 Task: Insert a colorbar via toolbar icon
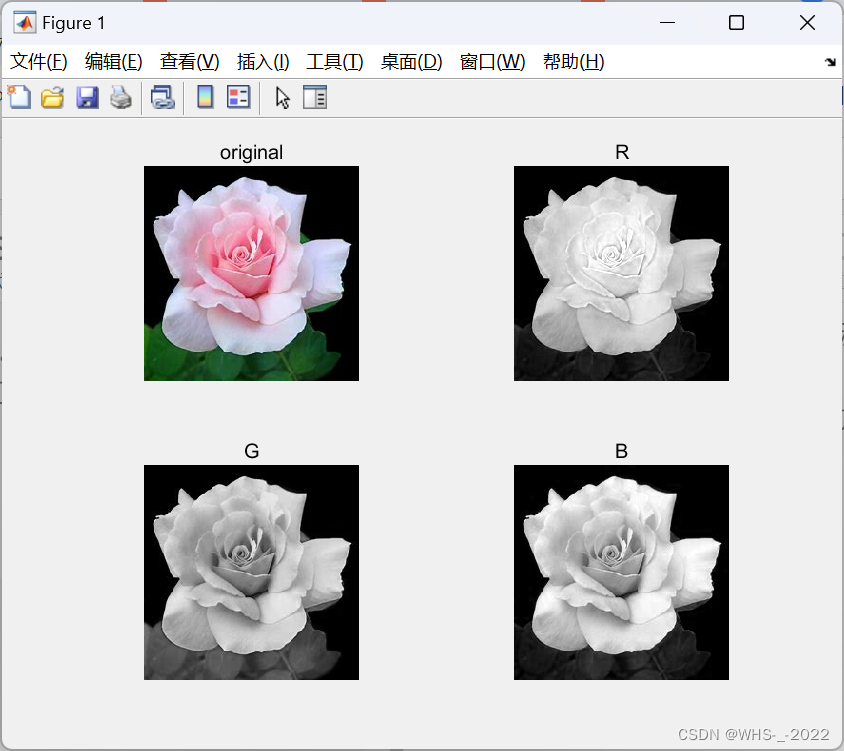(x=205, y=97)
